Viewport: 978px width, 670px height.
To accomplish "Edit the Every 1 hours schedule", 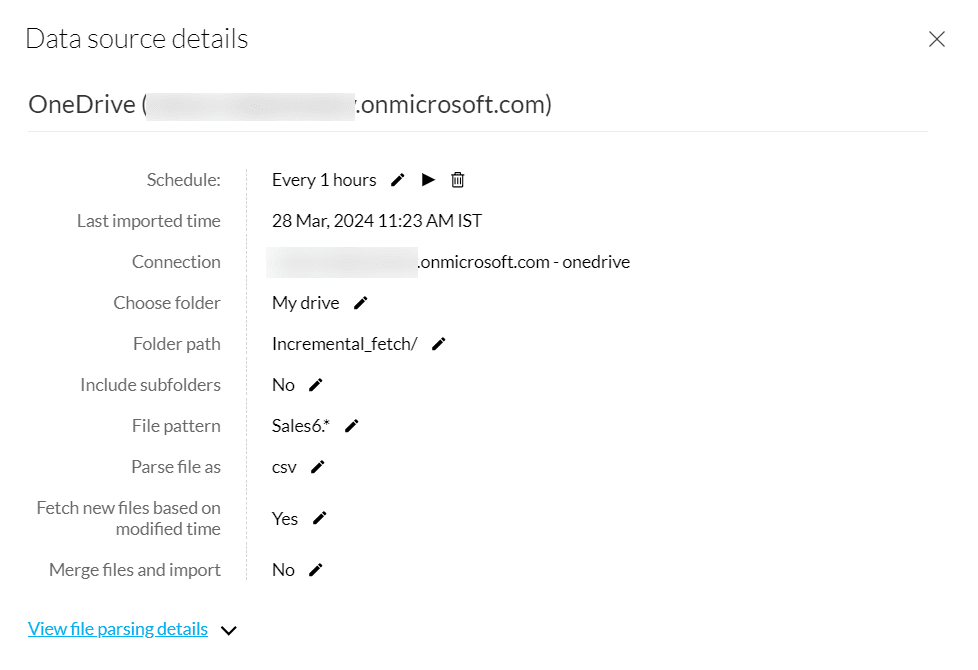I will click(398, 180).
